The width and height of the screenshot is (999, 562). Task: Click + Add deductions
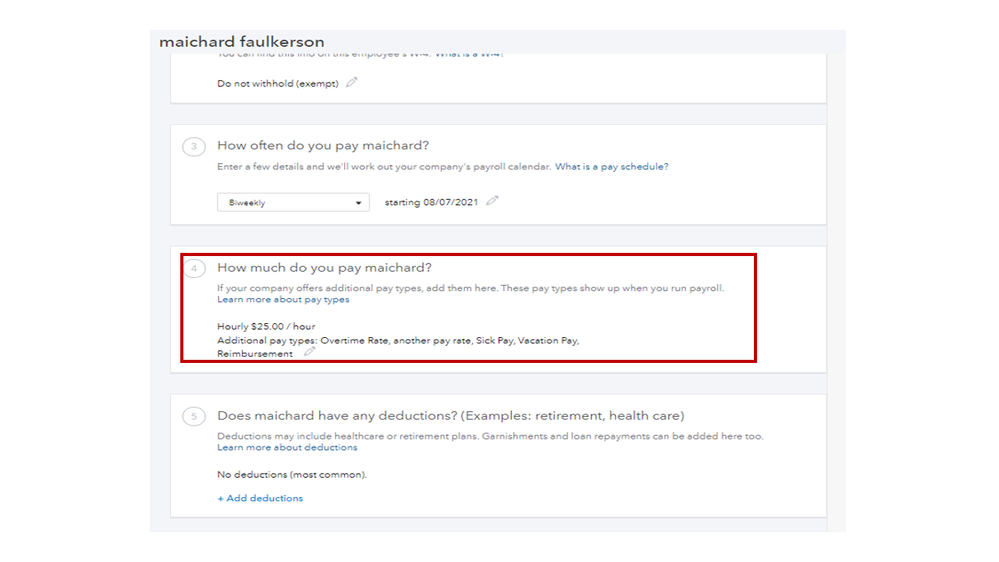pos(260,498)
